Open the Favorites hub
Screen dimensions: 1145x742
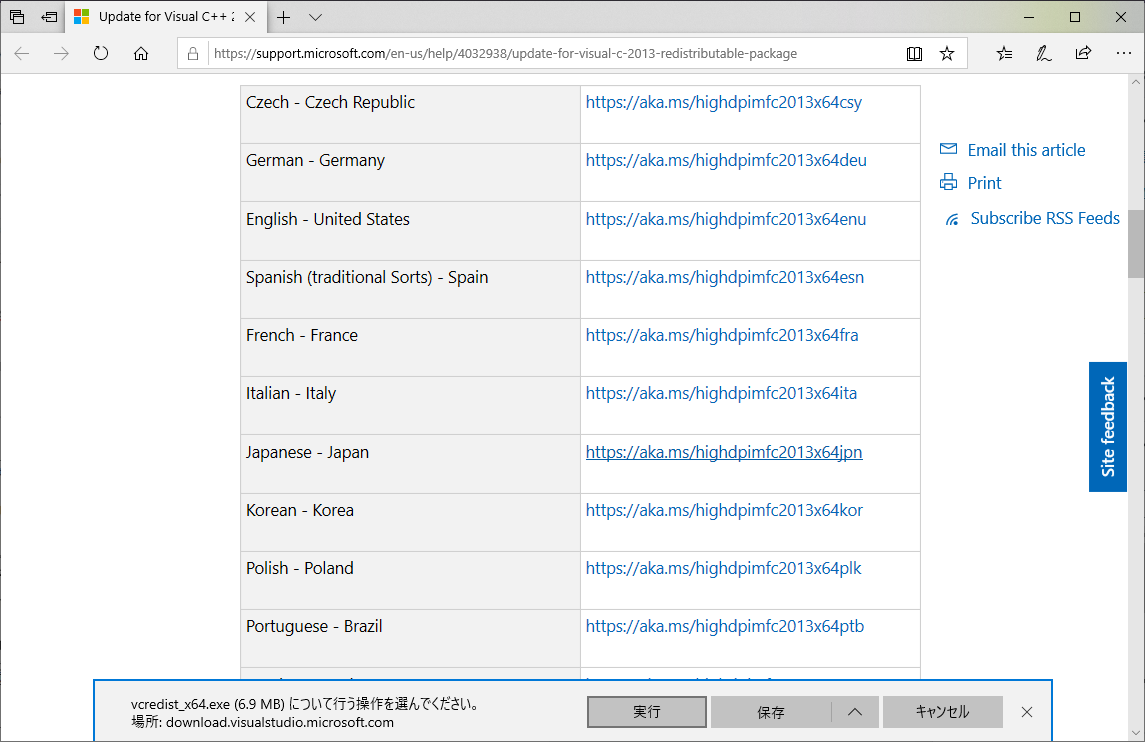tap(1005, 53)
